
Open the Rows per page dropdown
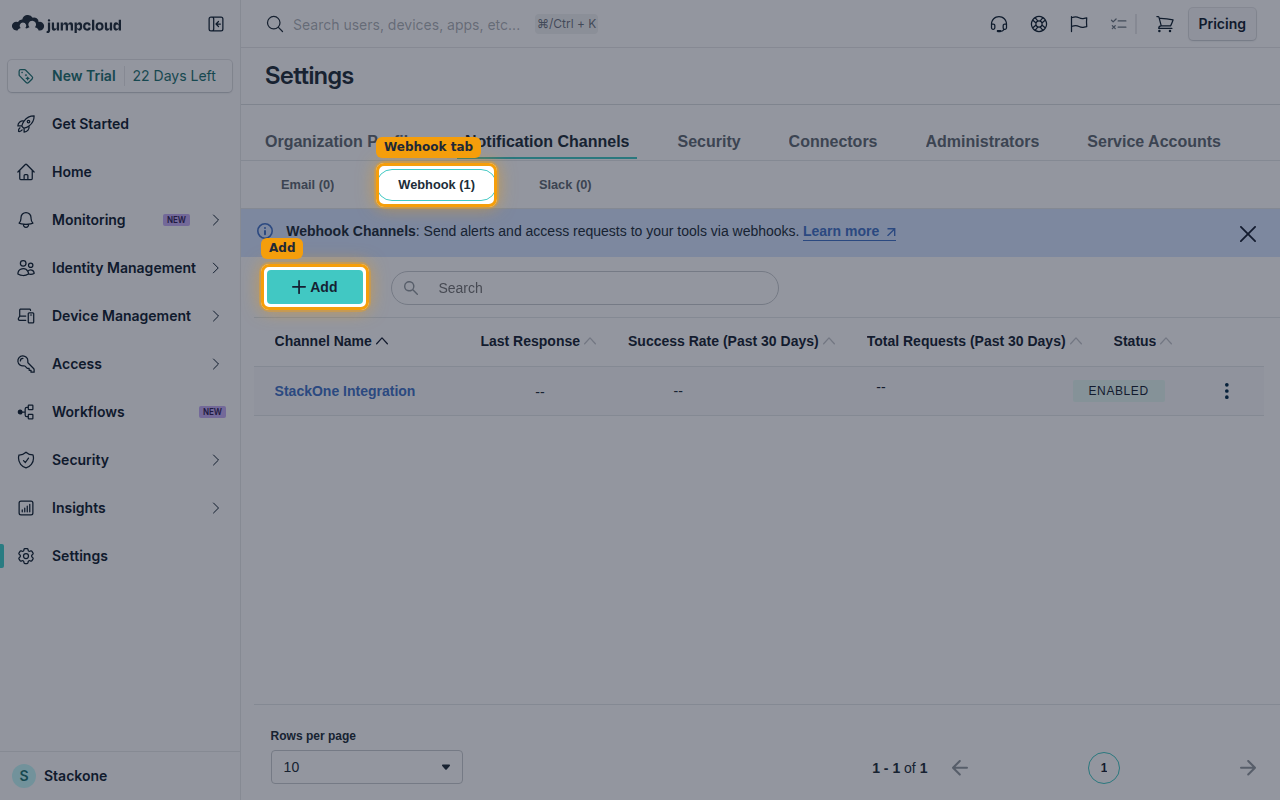point(367,767)
